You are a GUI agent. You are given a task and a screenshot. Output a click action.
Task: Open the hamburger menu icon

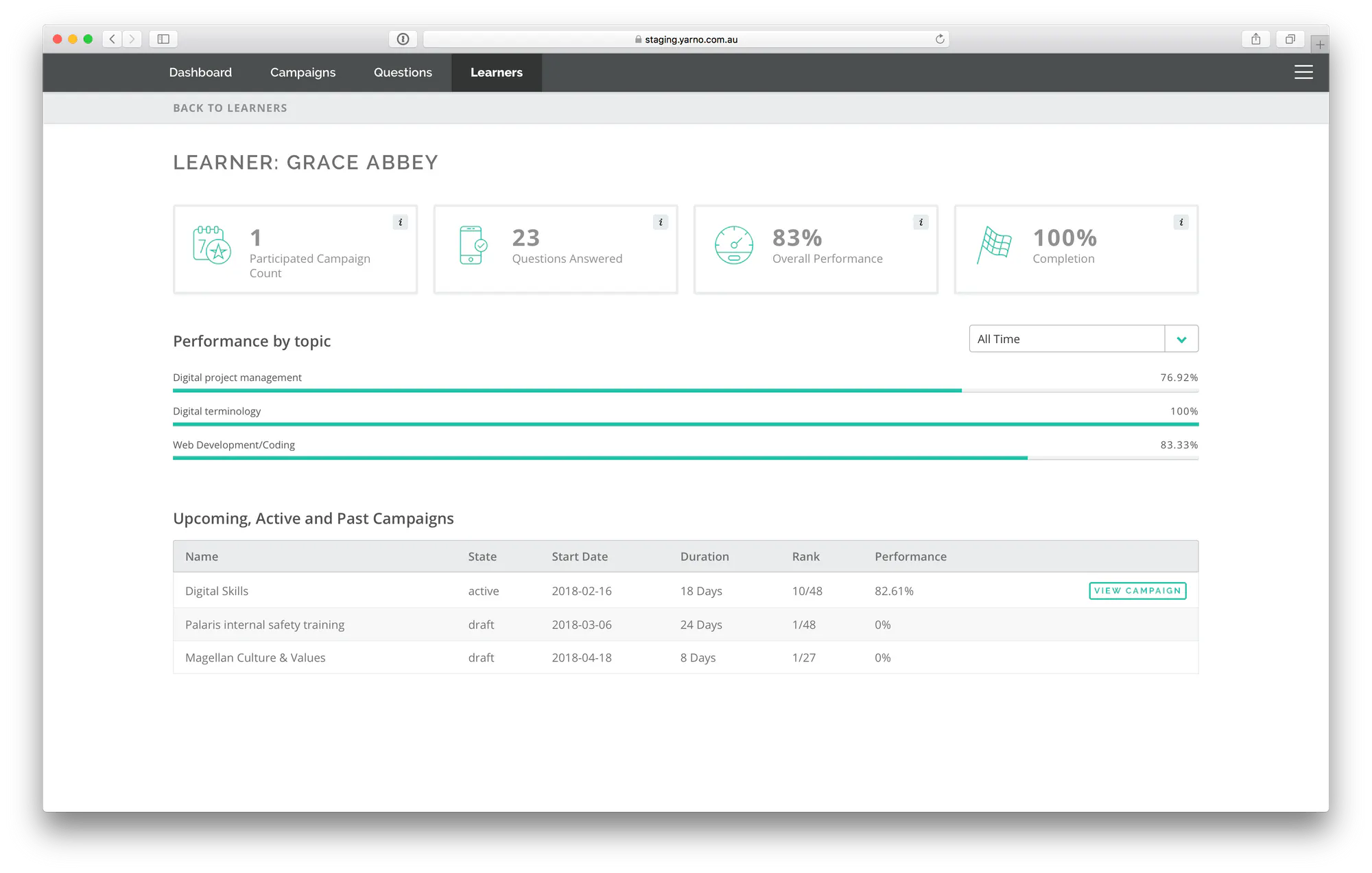[1303, 72]
